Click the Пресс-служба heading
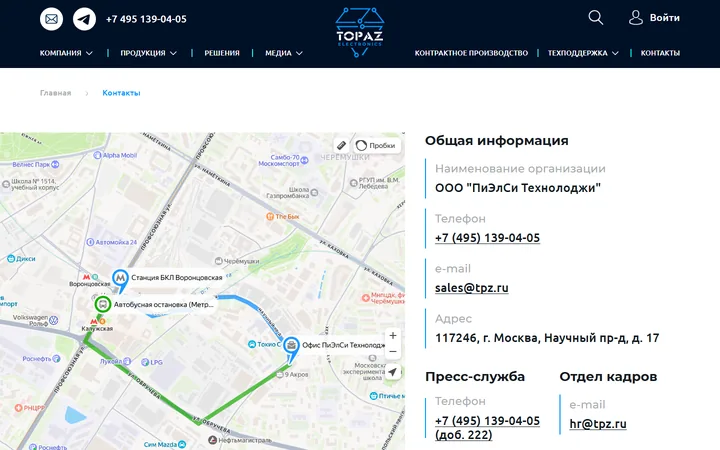Screen dimensions: 720x450 [x=475, y=377]
